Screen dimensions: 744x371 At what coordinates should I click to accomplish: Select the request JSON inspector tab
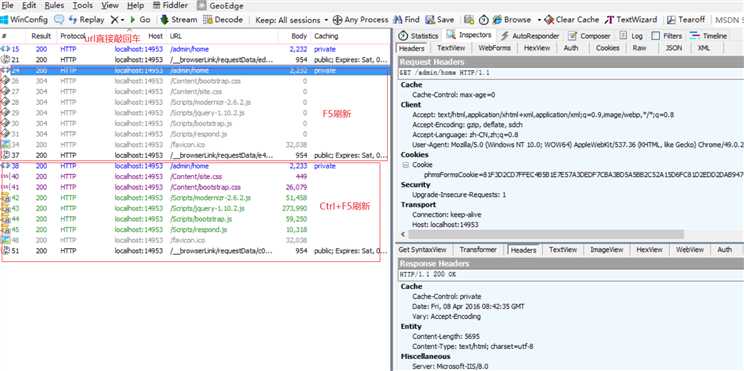pos(673,48)
